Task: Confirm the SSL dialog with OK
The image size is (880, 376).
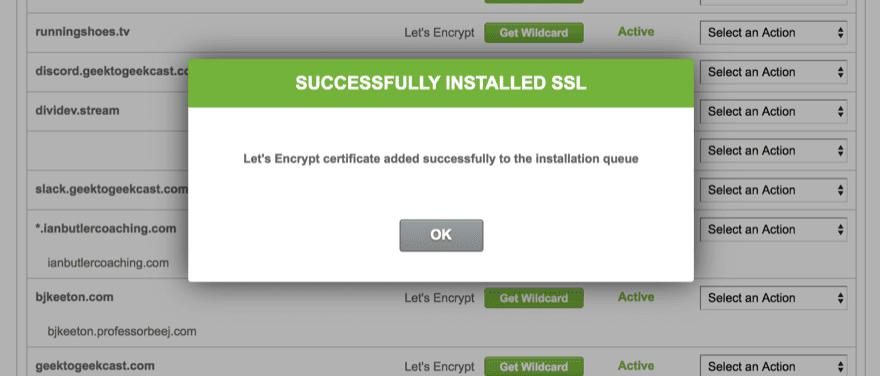Action: (441, 235)
